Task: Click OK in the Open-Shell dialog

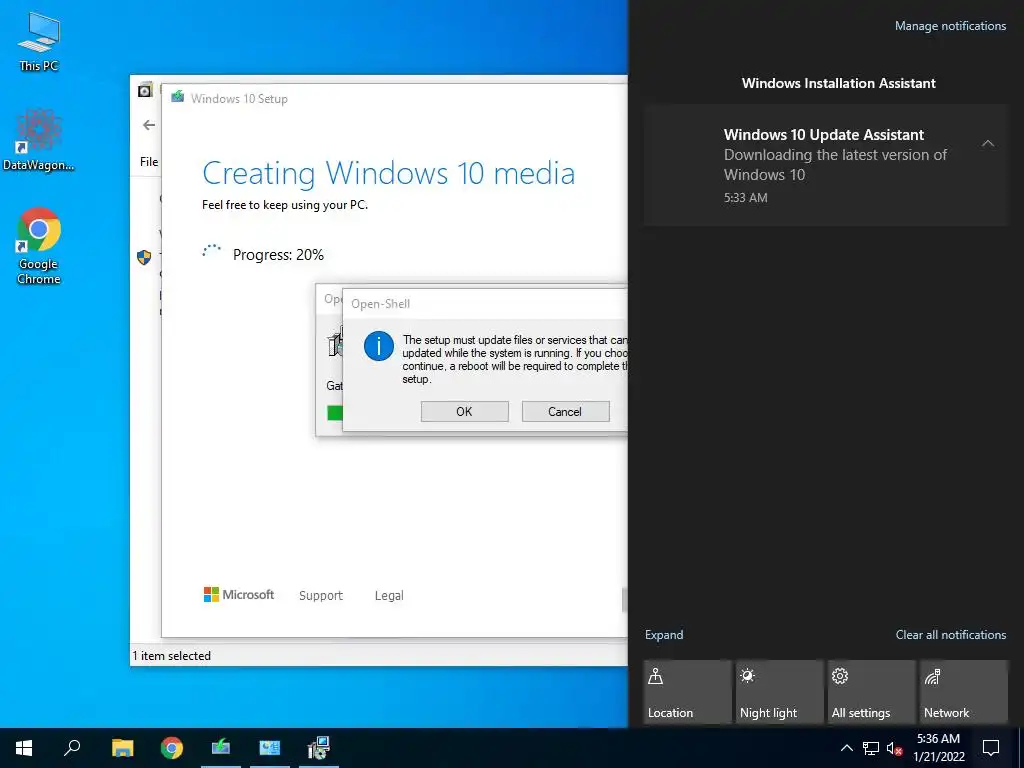Action: tap(464, 411)
